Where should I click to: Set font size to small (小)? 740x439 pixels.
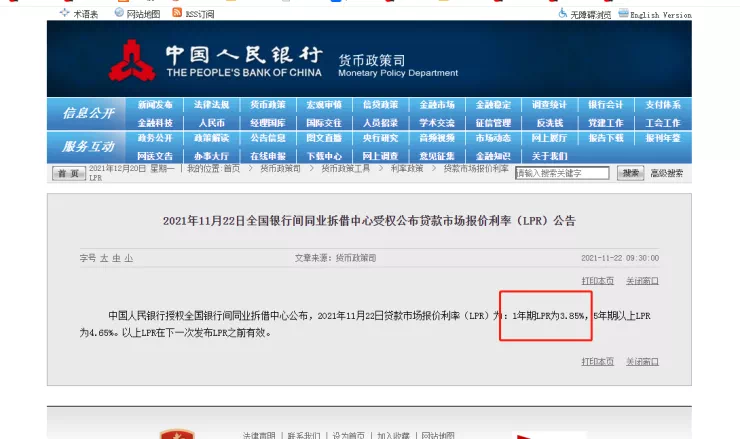pyautogui.click(x=128, y=258)
